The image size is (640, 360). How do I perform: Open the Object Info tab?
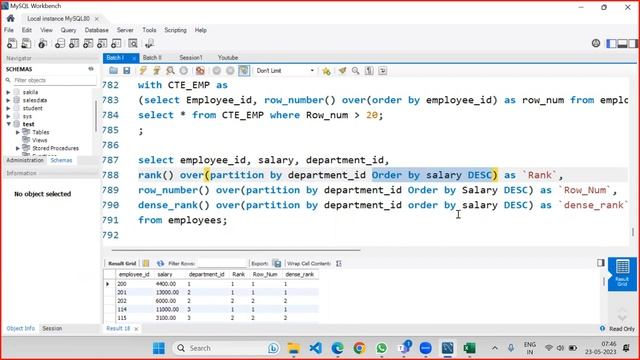click(20, 328)
